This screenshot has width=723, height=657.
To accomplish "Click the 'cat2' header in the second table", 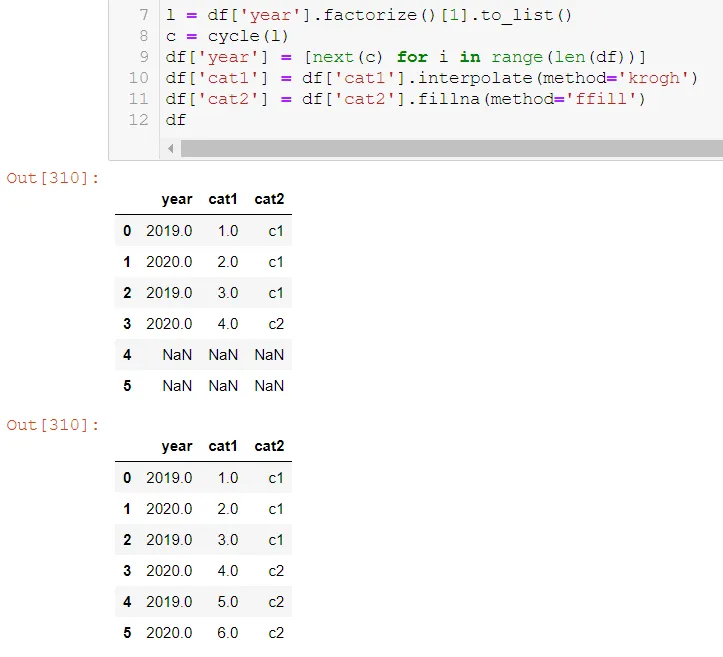I will point(269,446).
